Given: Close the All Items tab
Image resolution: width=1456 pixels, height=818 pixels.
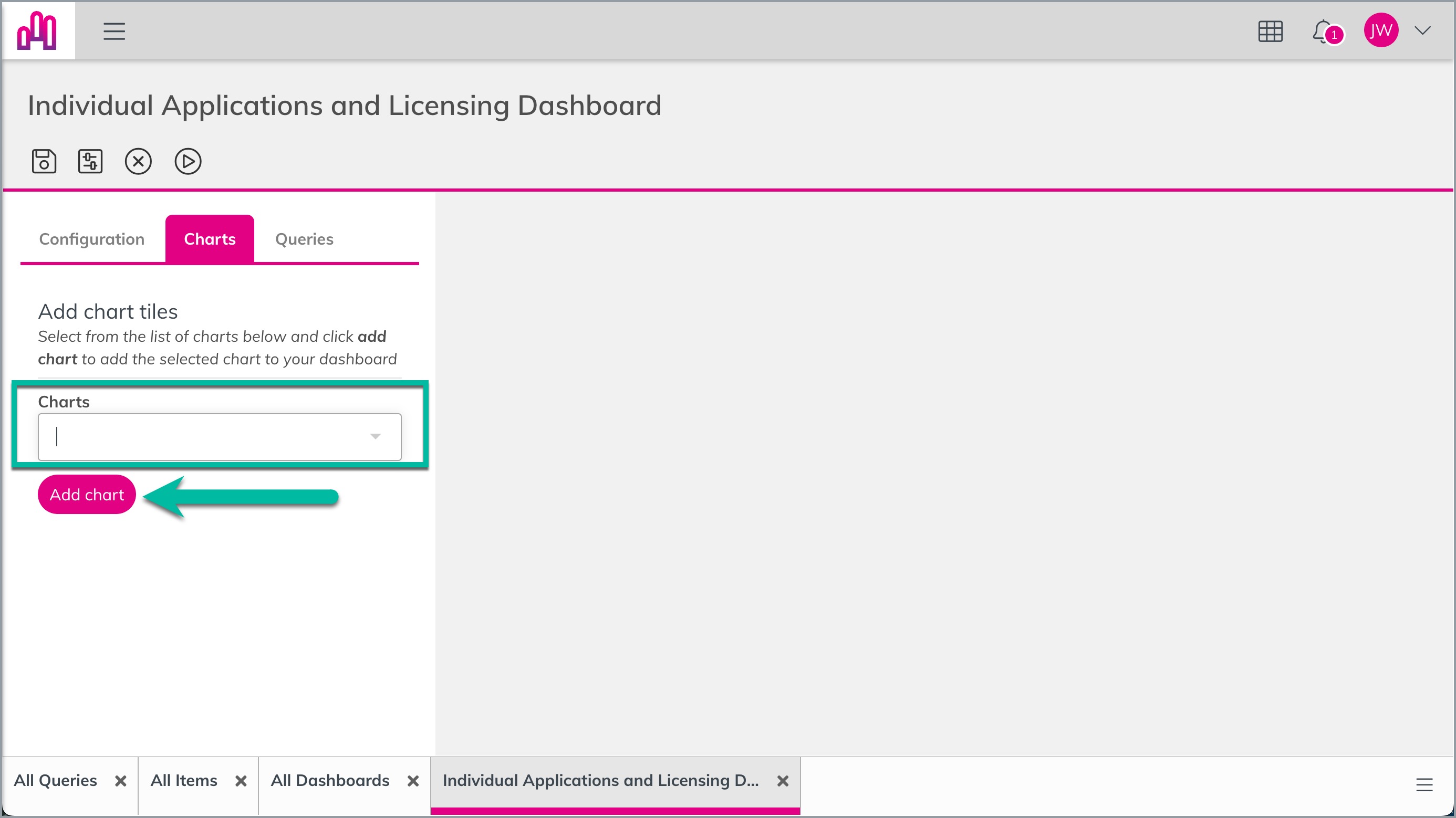Looking at the screenshot, I should pos(241,781).
